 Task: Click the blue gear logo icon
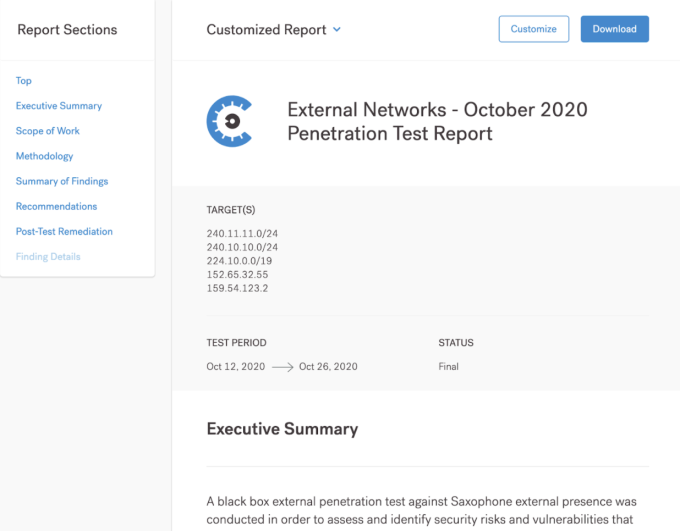click(229, 121)
